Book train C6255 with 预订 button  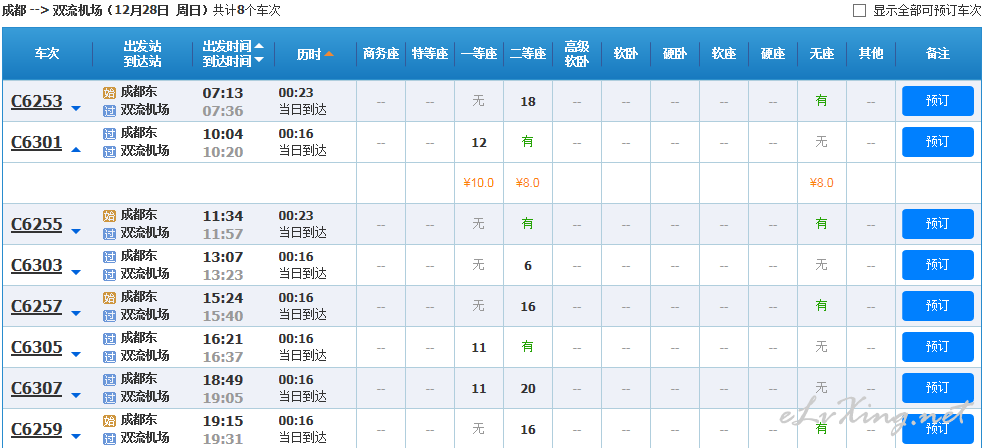tap(938, 224)
